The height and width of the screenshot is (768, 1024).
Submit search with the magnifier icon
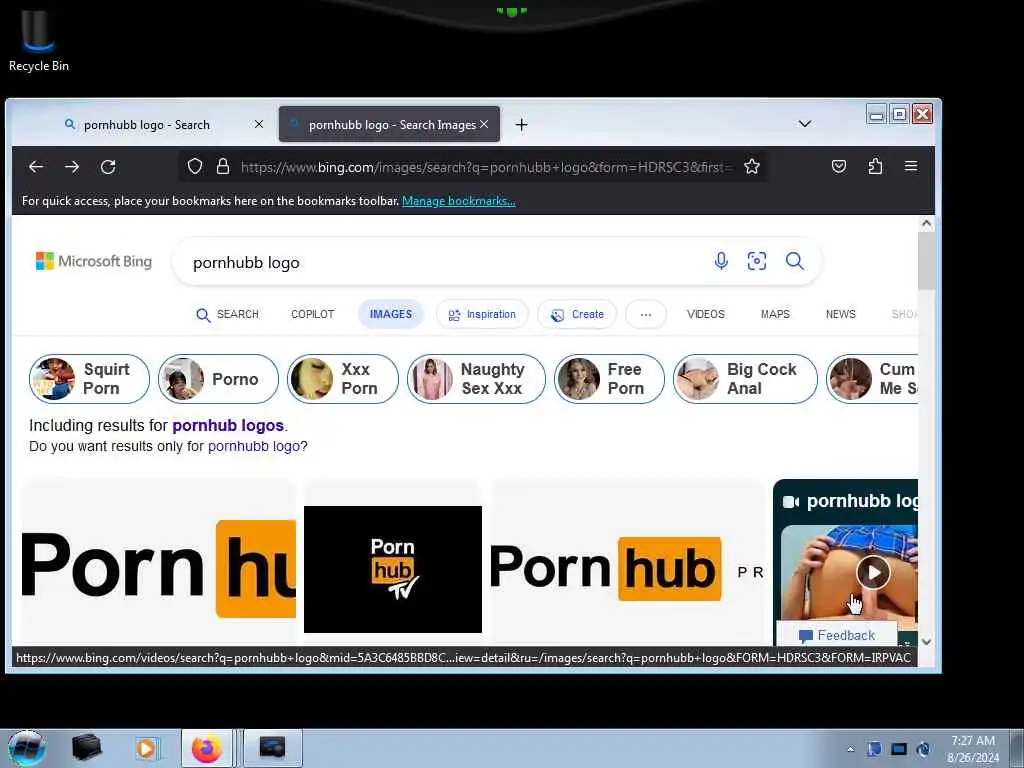tap(794, 261)
